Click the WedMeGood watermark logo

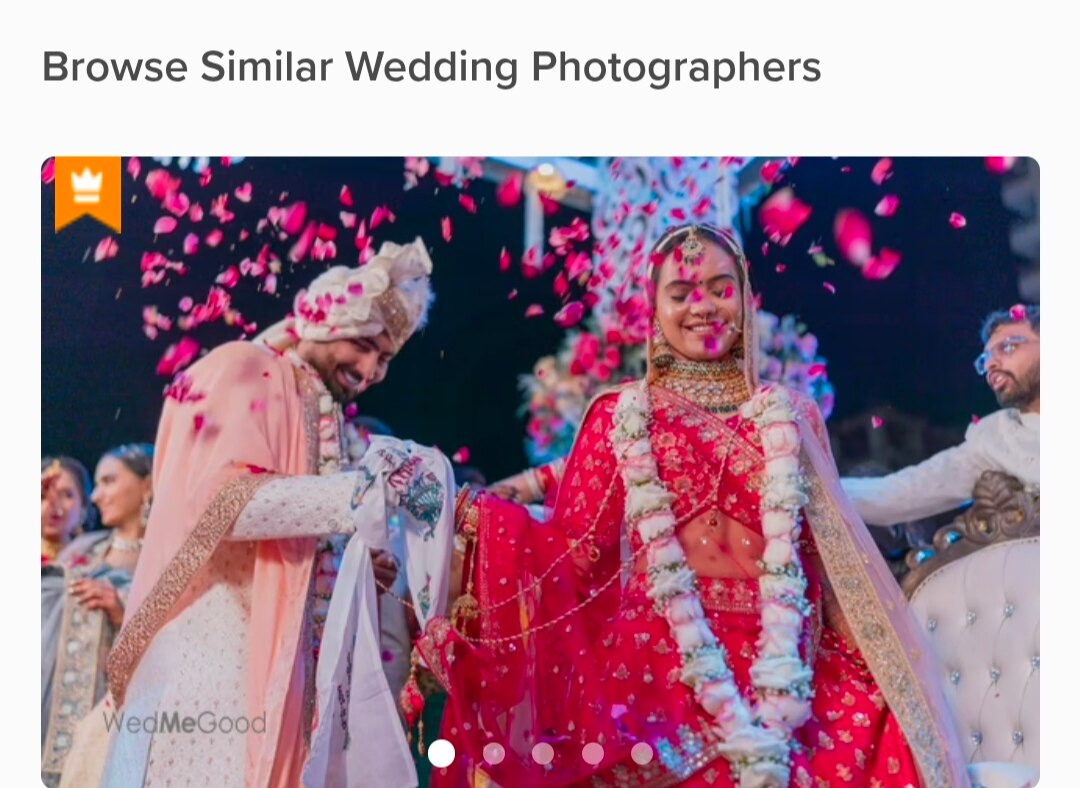click(185, 723)
